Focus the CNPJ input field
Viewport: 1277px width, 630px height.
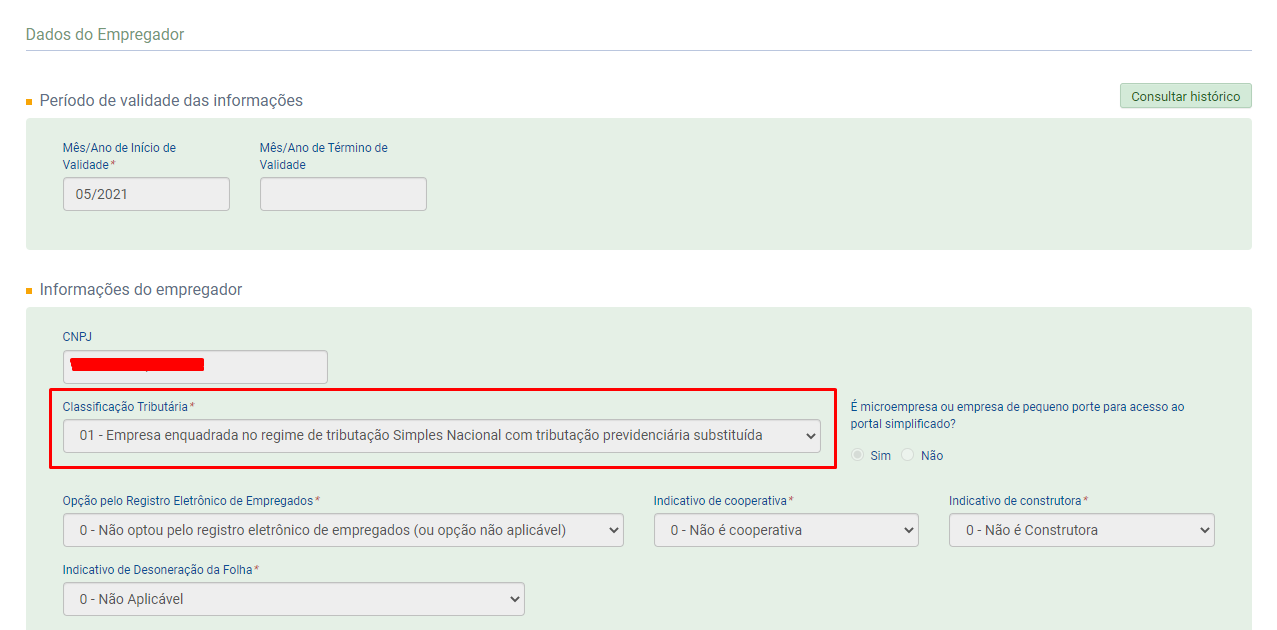[195, 366]
